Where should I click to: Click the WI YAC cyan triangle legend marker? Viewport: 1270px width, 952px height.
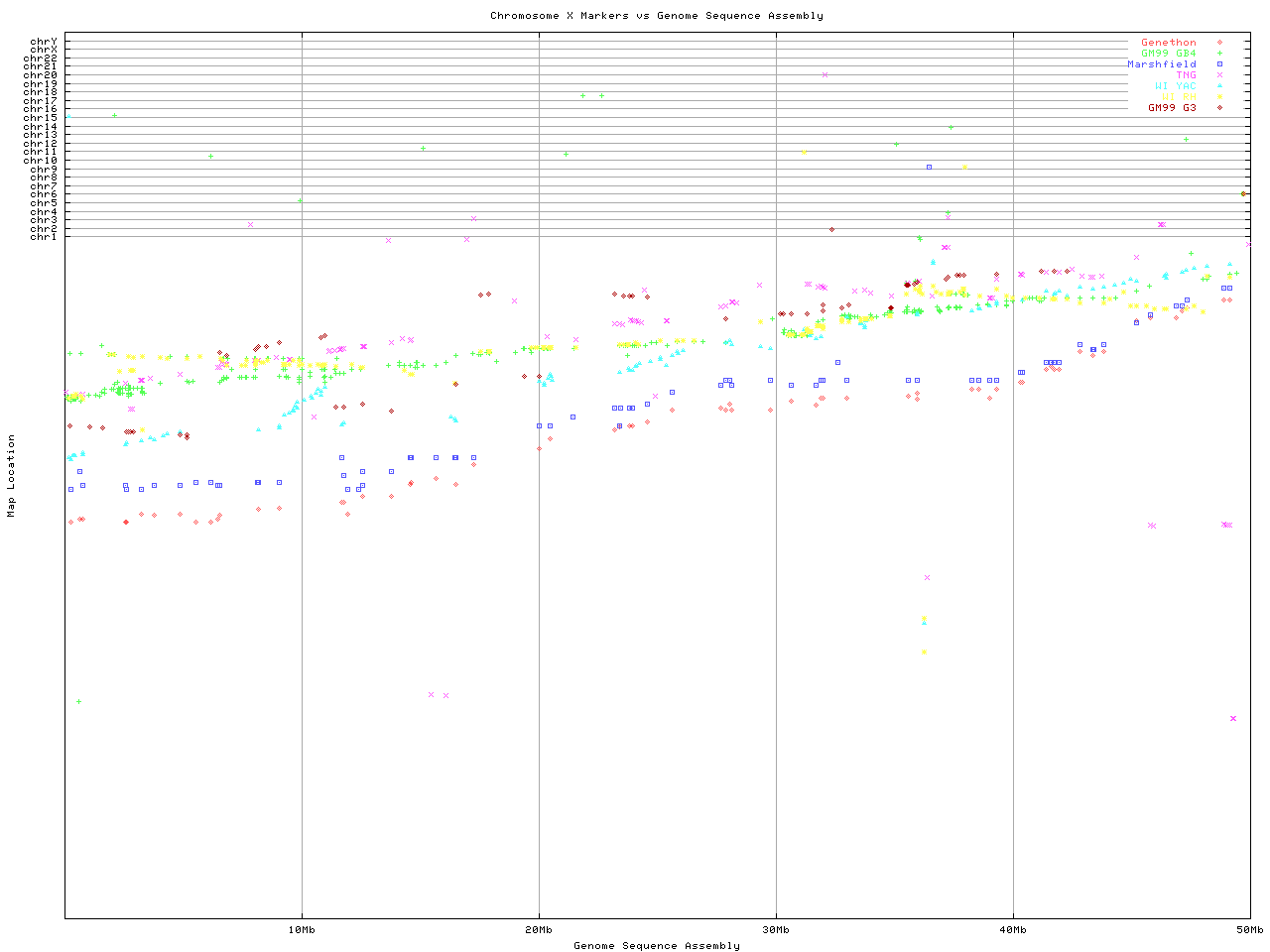coord(1219,86)
